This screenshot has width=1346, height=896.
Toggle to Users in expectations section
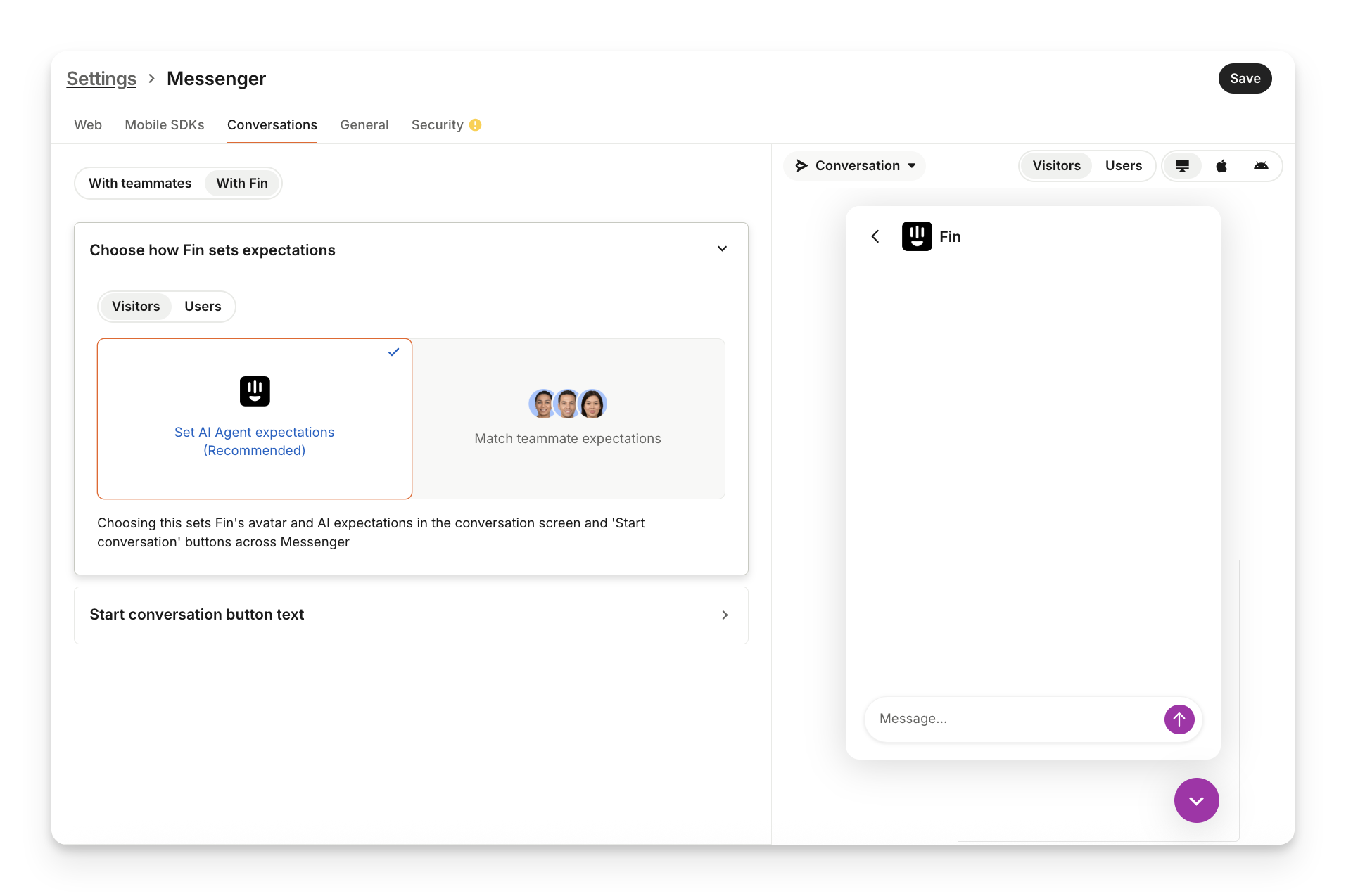[203, 307]
